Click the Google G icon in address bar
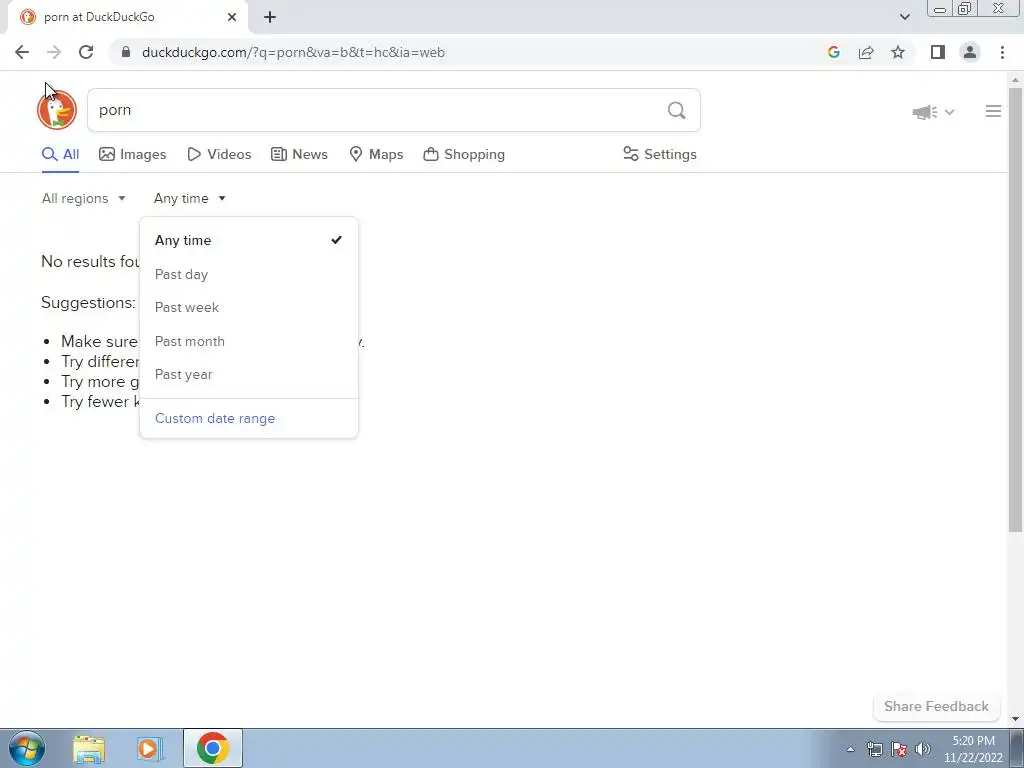 point(833,52)
